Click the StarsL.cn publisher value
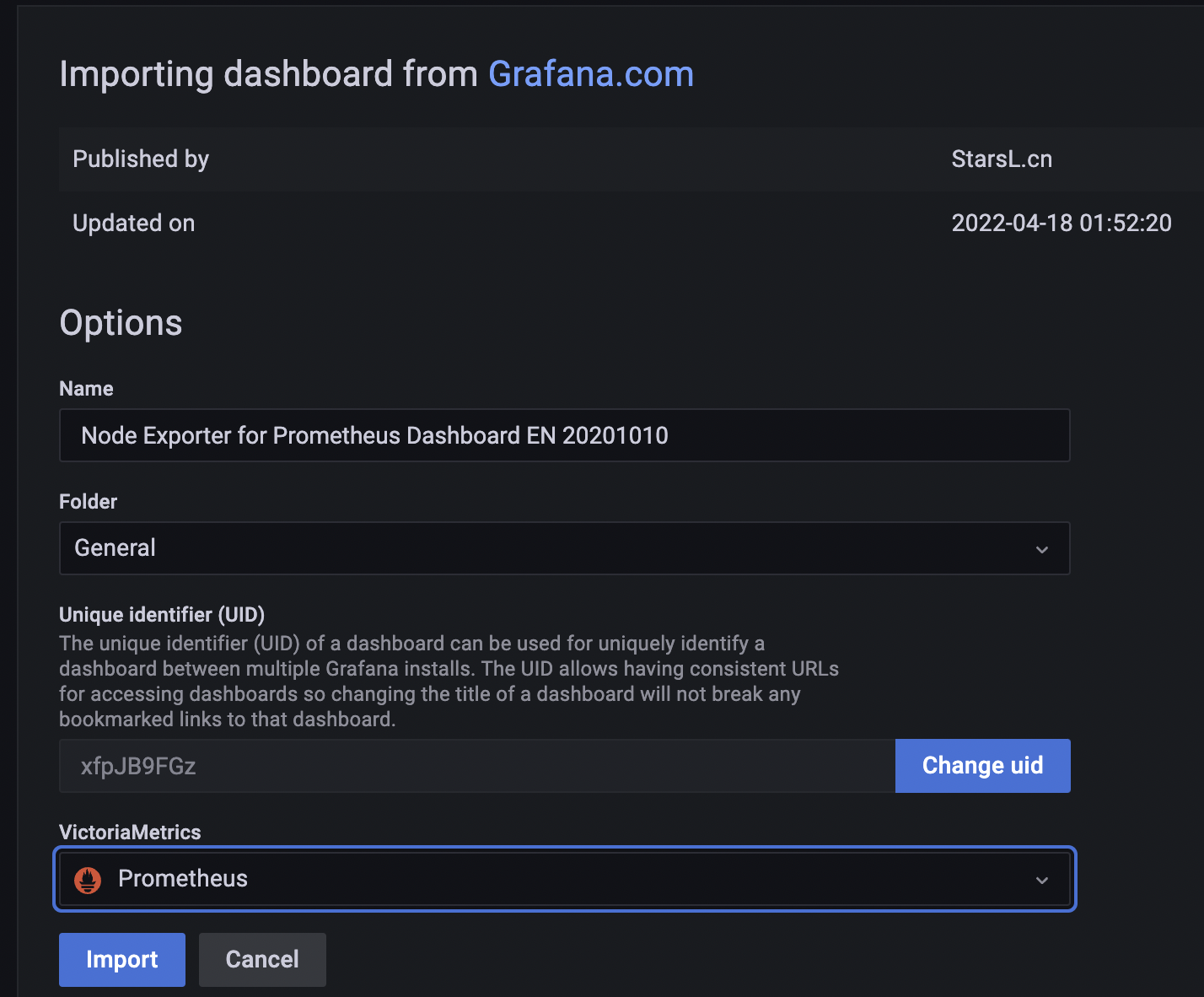This screenshot has height=997, width=1204. click(1002, 159)
